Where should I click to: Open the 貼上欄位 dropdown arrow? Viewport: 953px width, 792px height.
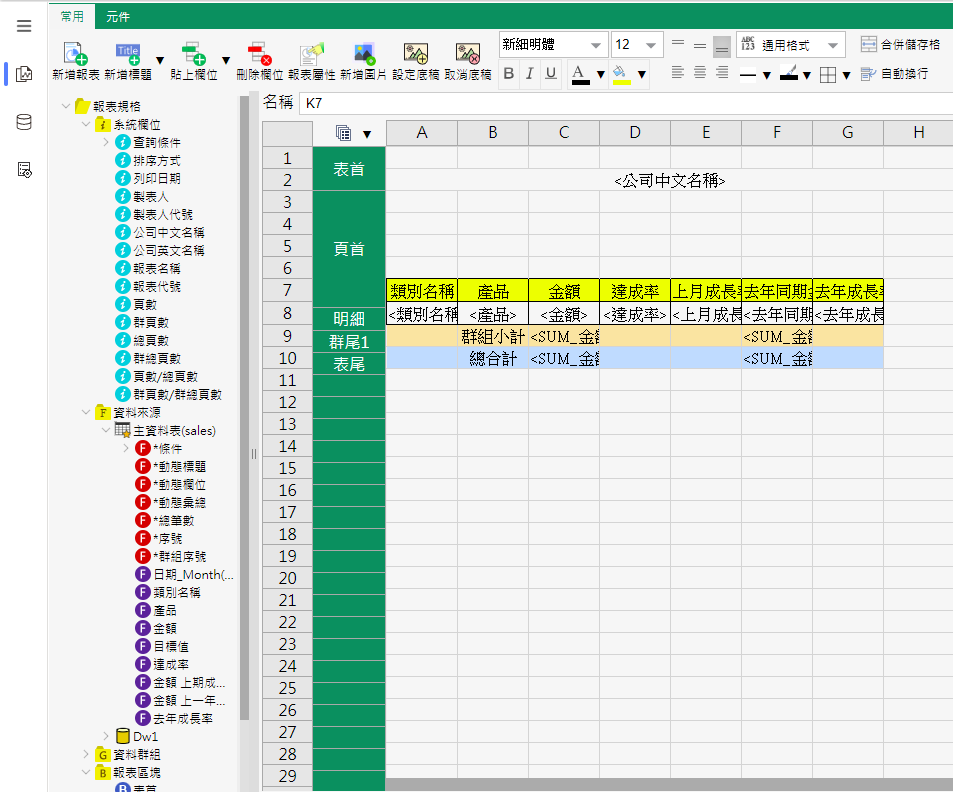[x=226, y=61]
